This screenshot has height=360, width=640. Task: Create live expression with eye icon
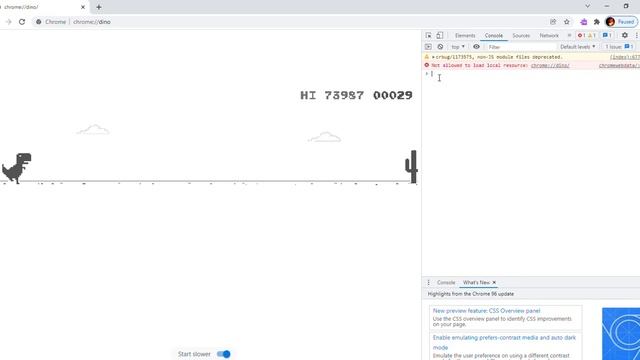476,47
